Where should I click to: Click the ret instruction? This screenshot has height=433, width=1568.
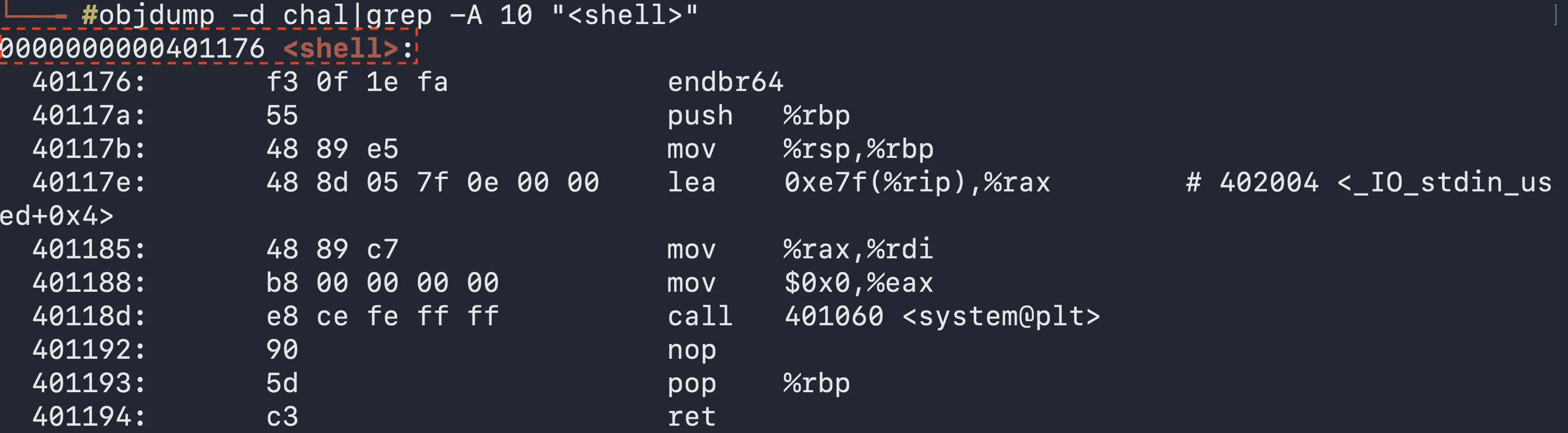pos(691,417)
